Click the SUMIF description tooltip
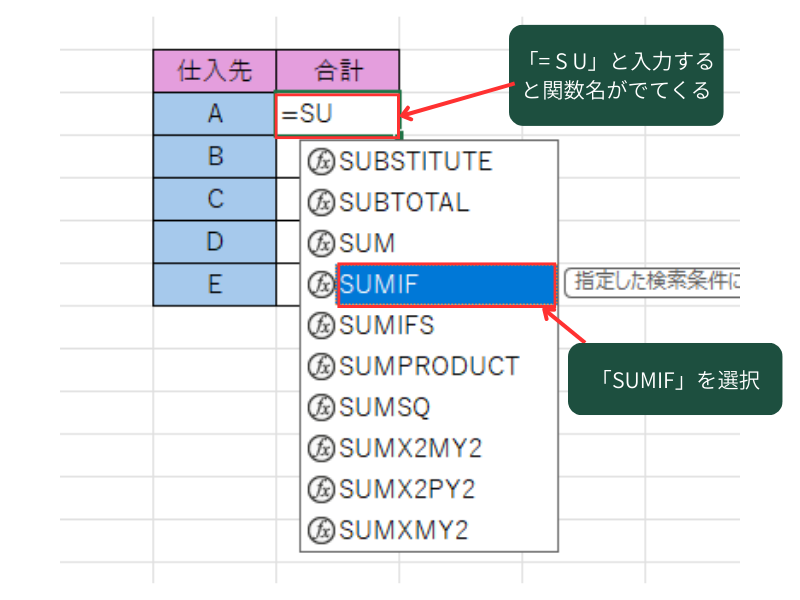Image resolution: width=800 pixels, height=600 pixels. 653,283
